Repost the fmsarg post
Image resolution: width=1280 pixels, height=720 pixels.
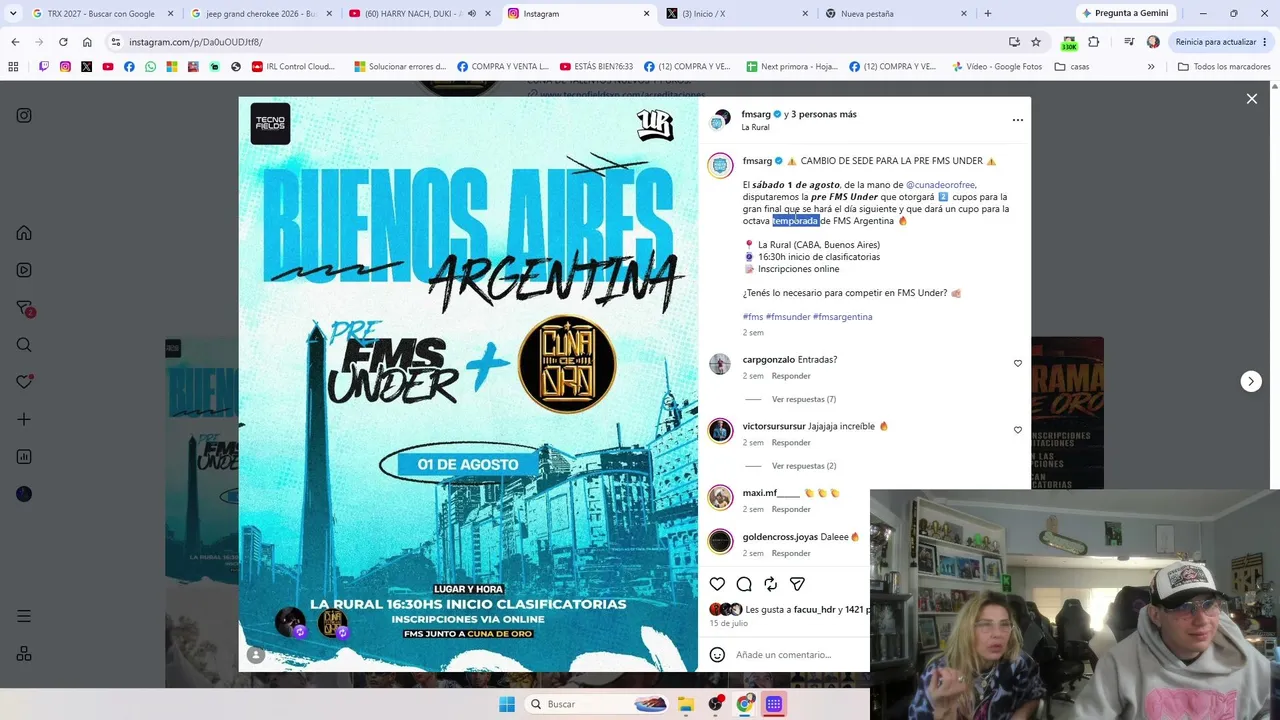(x=771, y=584)
